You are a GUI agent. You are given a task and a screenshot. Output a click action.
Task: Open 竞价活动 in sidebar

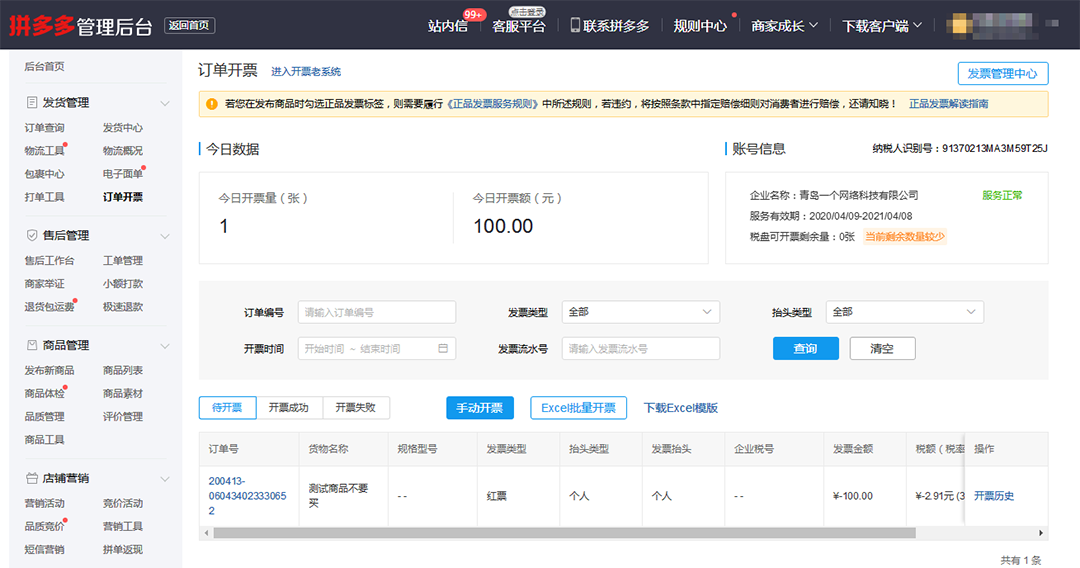tap(123, 503)
